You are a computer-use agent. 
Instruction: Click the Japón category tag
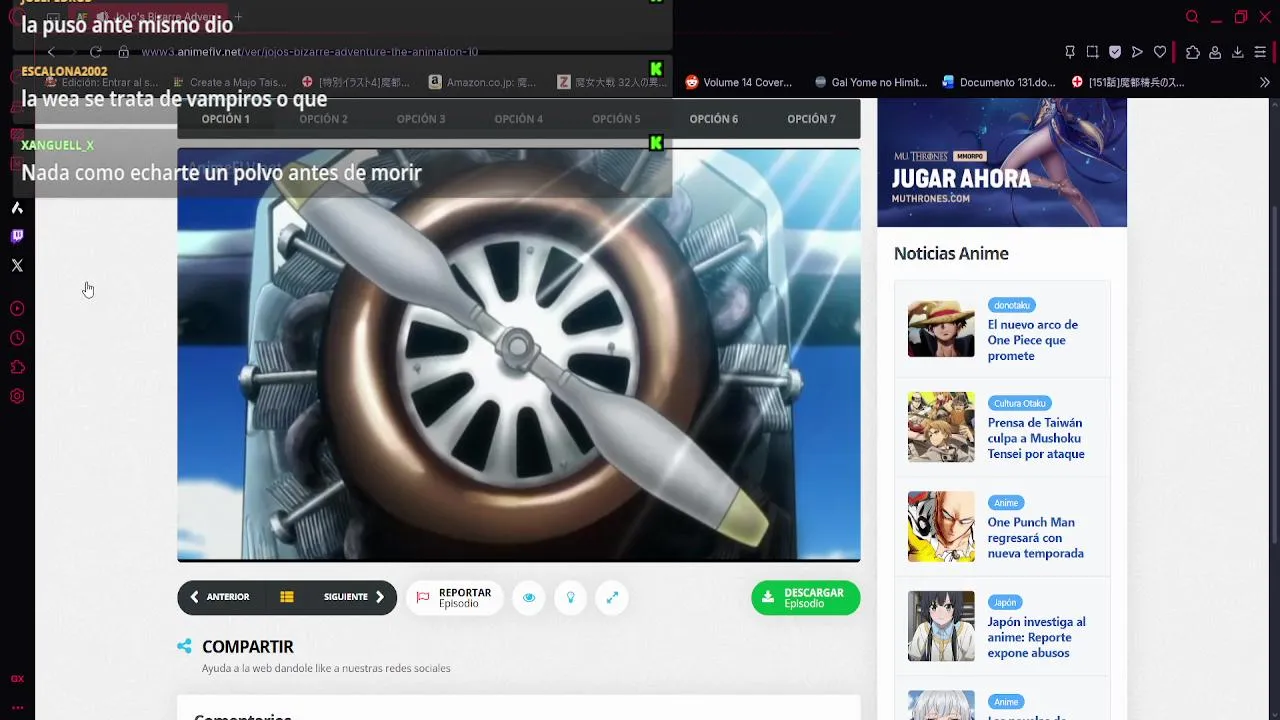(1005, 602)
